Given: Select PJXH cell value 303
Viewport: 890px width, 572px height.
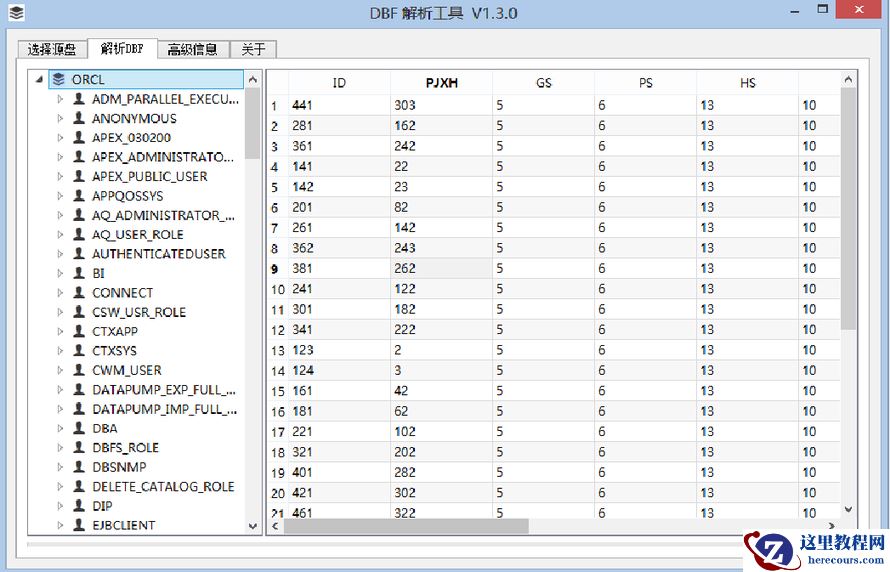Looking at the screenshot, I should (x=442, y=106).
